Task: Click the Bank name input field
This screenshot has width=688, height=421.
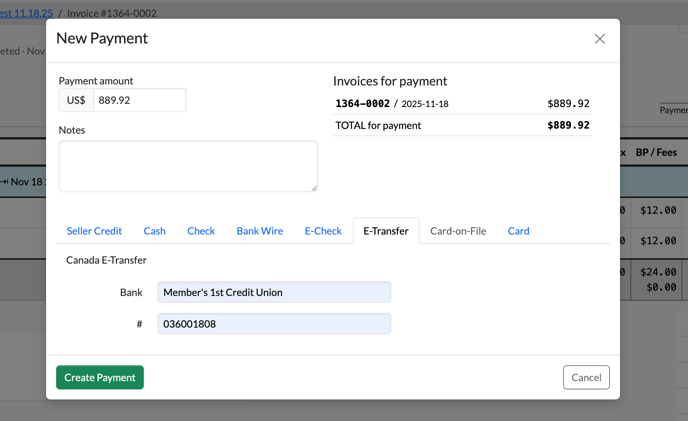Action: [274, 292]
